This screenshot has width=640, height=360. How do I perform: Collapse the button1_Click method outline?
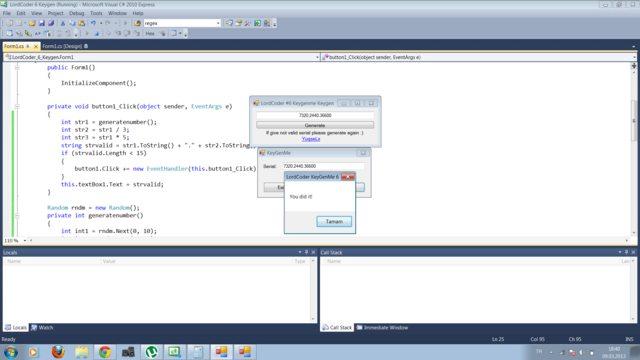click(17, 106)
